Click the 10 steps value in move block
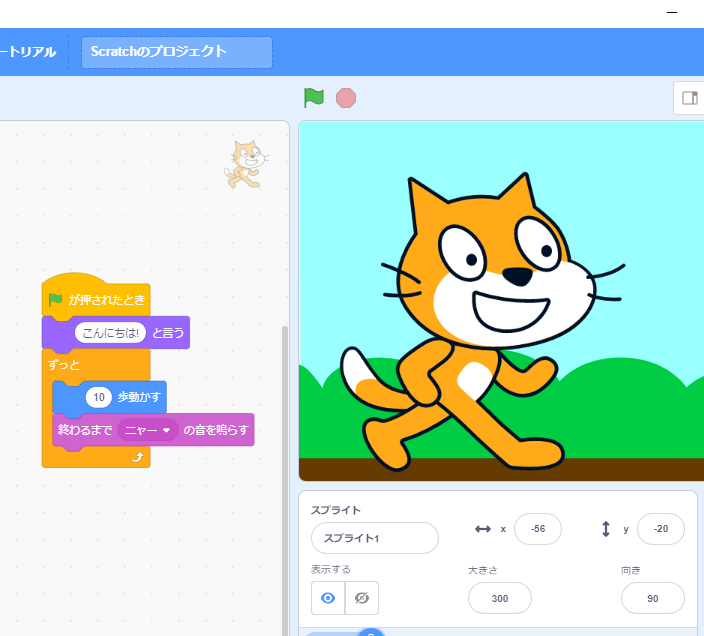The width and height of the screenshot is (704, 636). pos(98,397)
